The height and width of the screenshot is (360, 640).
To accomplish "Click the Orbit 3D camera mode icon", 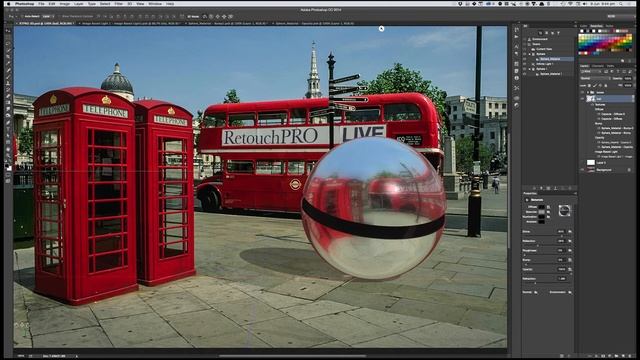I will click(205, 16).
